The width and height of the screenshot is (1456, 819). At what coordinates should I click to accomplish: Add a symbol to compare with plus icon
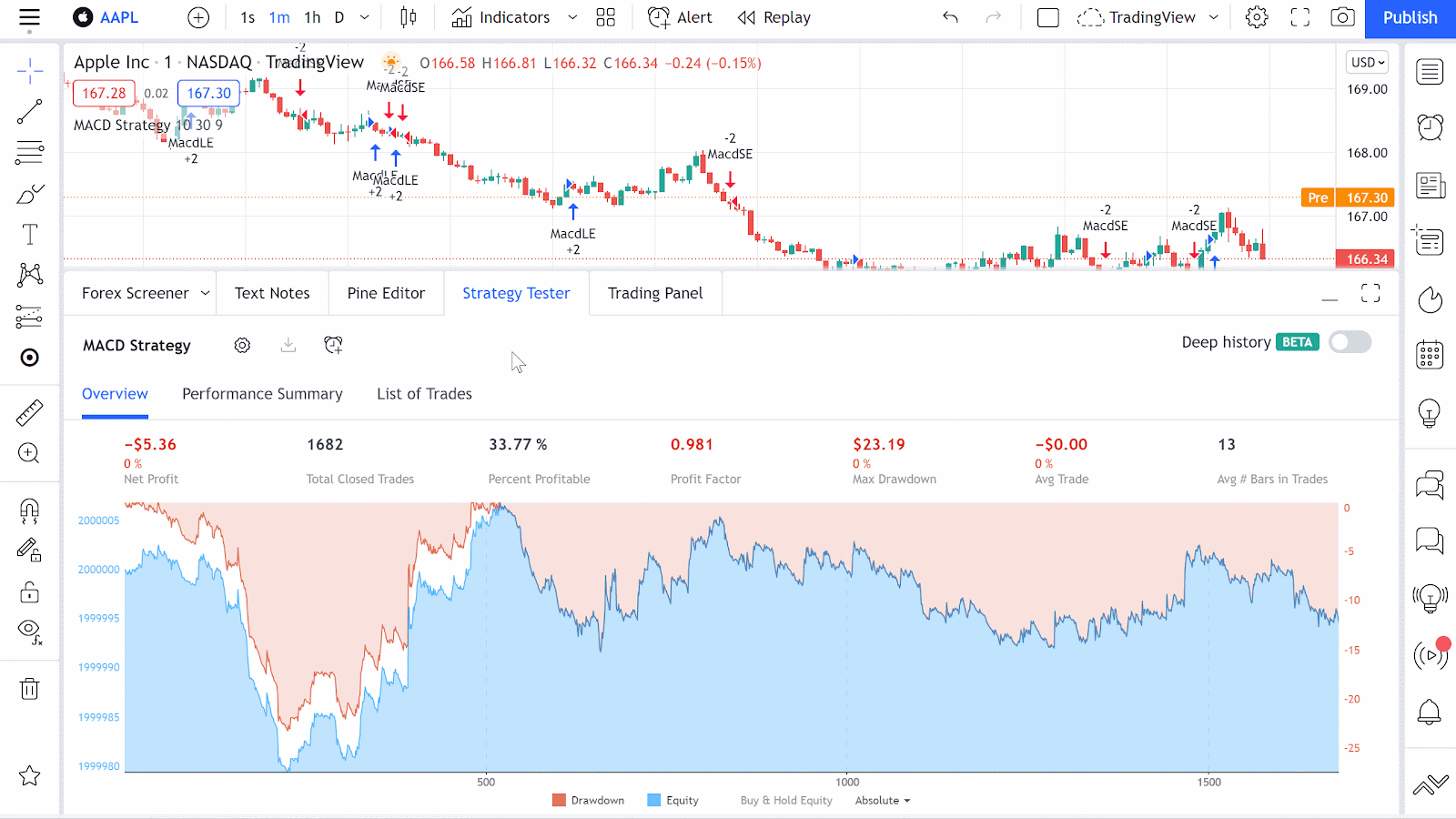tap(198, 17)
